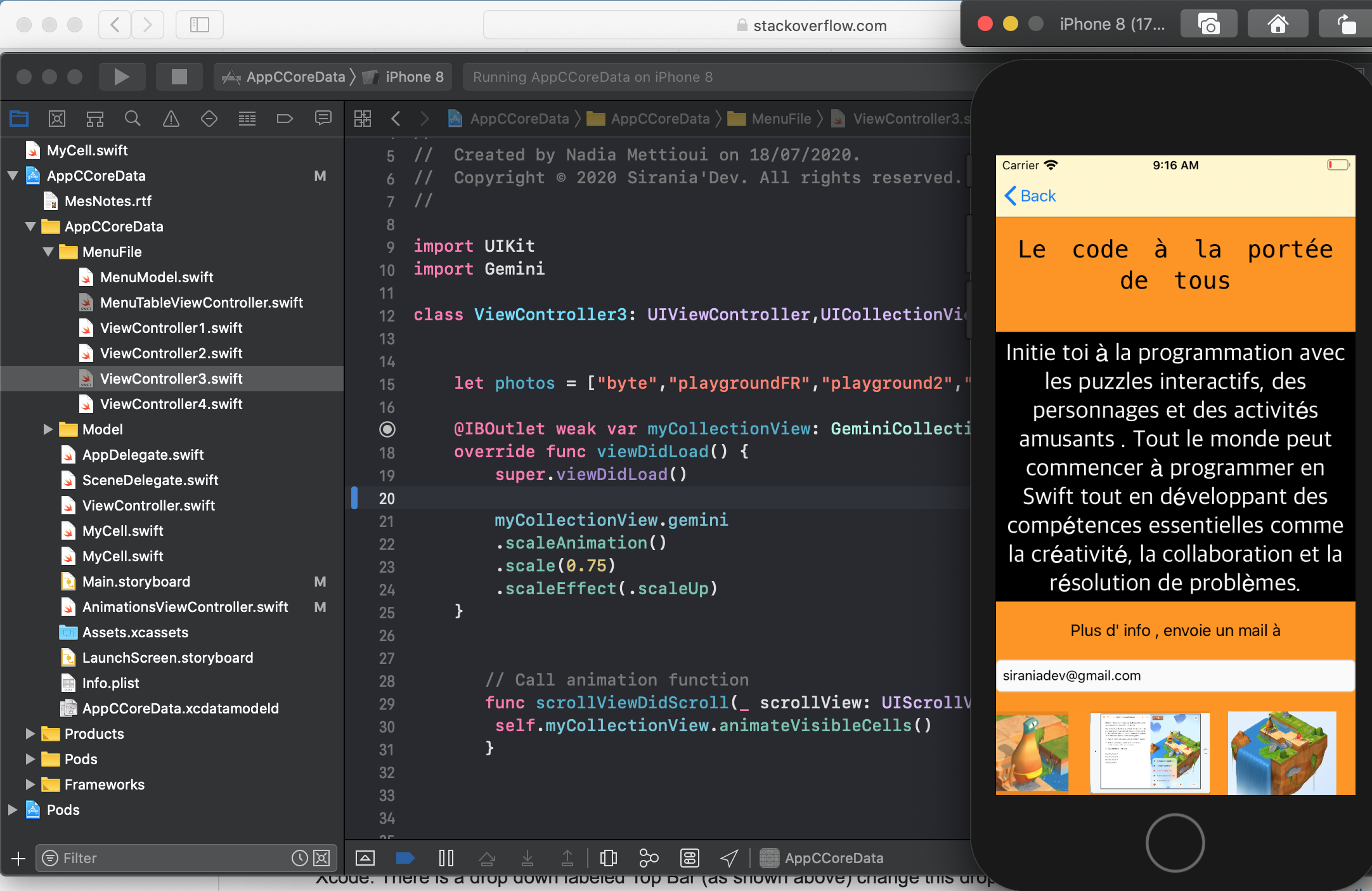The height and width of the screenshot is (891, 1372).
Task: Open Main.storyboard file
Action: click(136, 582)
